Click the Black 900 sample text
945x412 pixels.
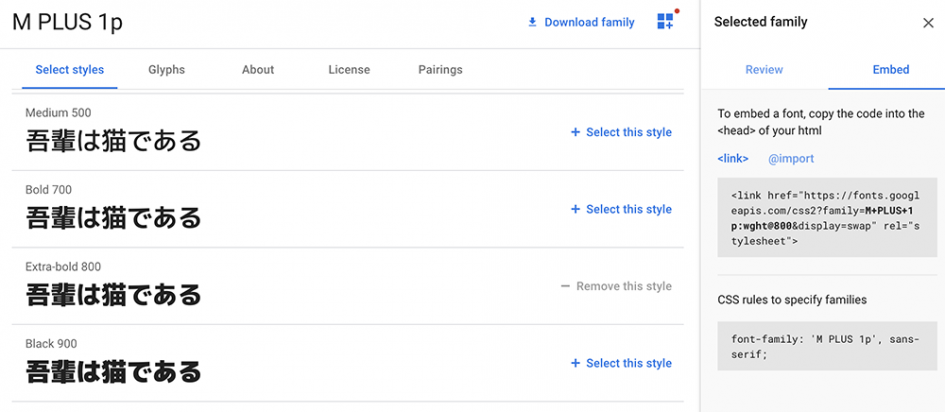pyautogui.click(x=113, y=372)
